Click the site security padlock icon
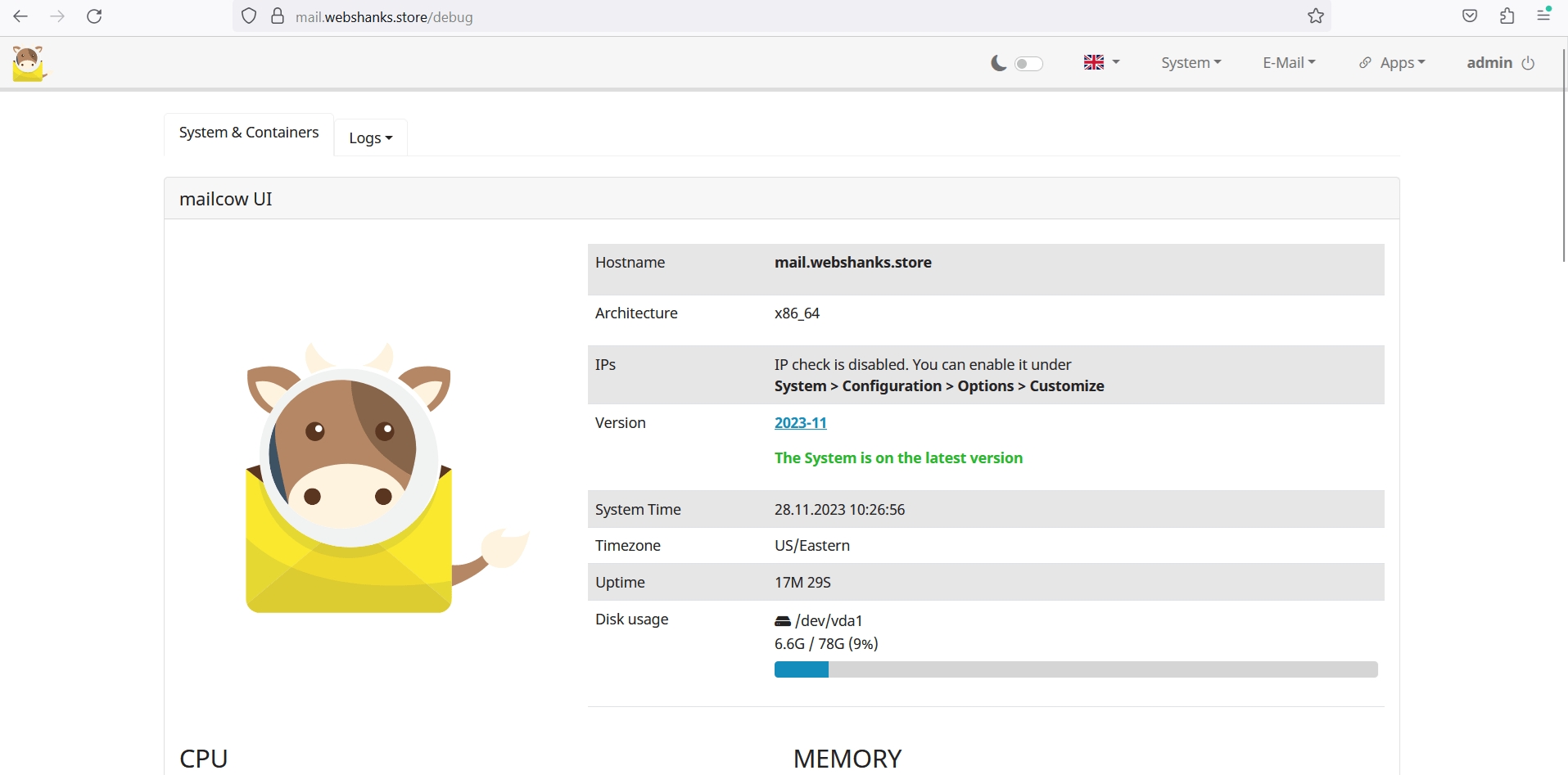Screen dimensions: 1568x775 click(x=278, y=16)
